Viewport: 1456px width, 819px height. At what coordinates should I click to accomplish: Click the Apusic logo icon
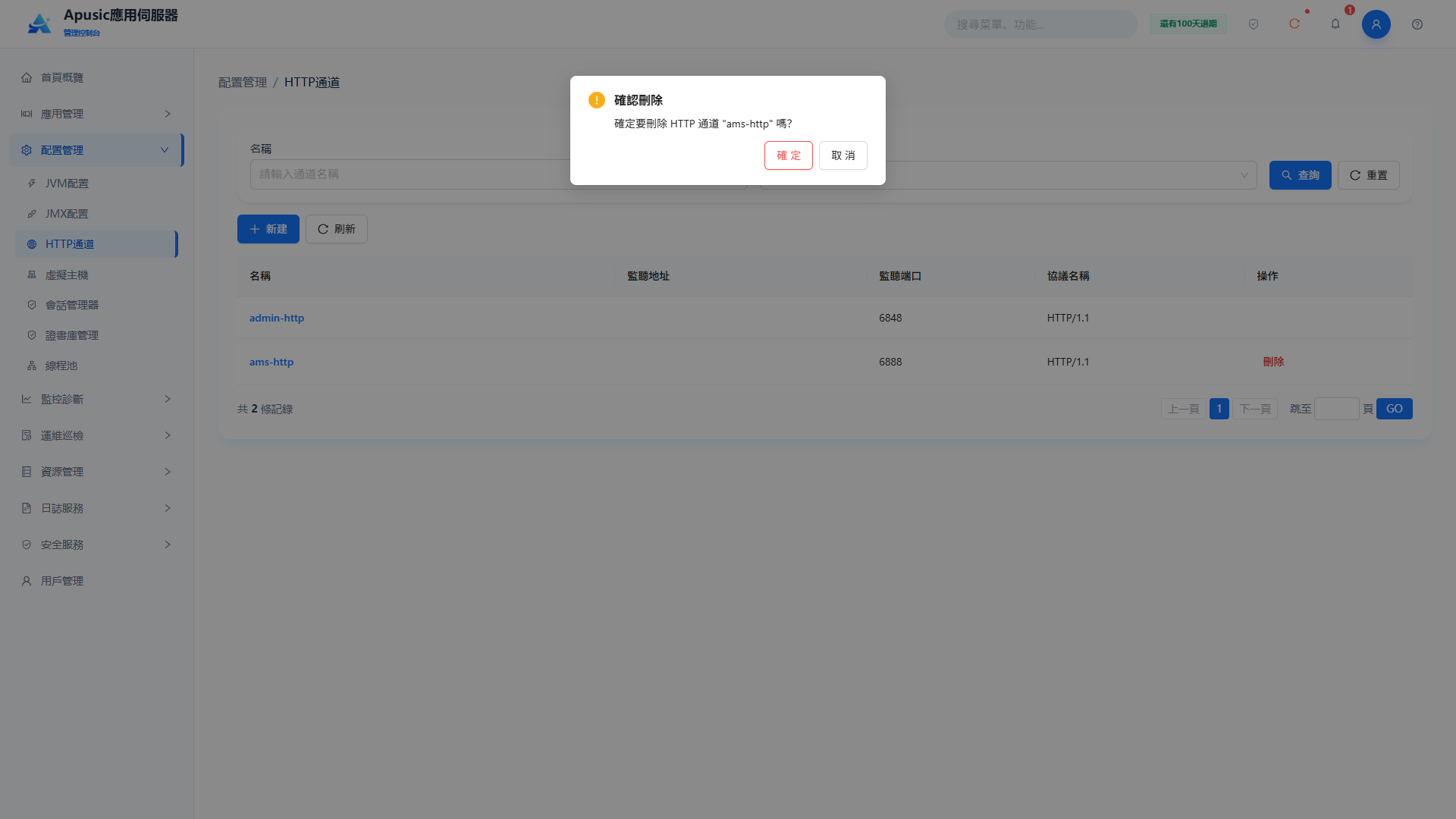[39, 24]
